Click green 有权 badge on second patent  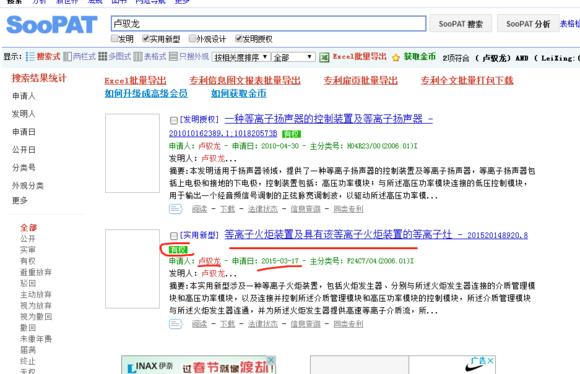coord(178,250)
